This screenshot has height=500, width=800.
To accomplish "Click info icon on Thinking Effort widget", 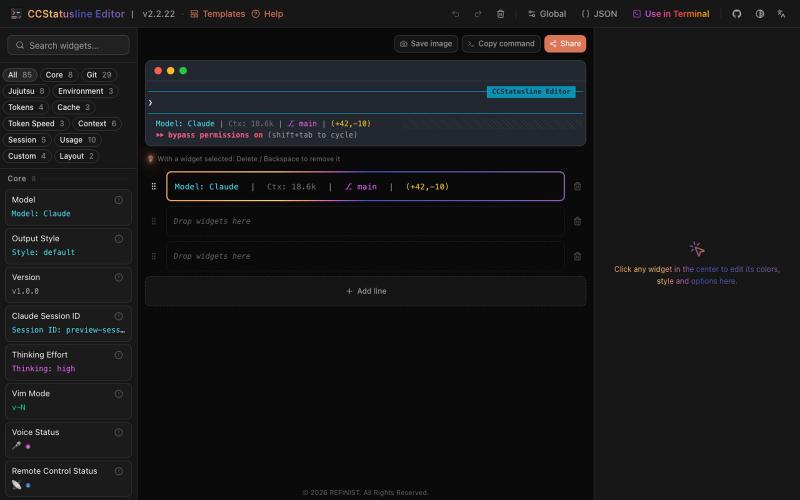I will tap(118, 355).
